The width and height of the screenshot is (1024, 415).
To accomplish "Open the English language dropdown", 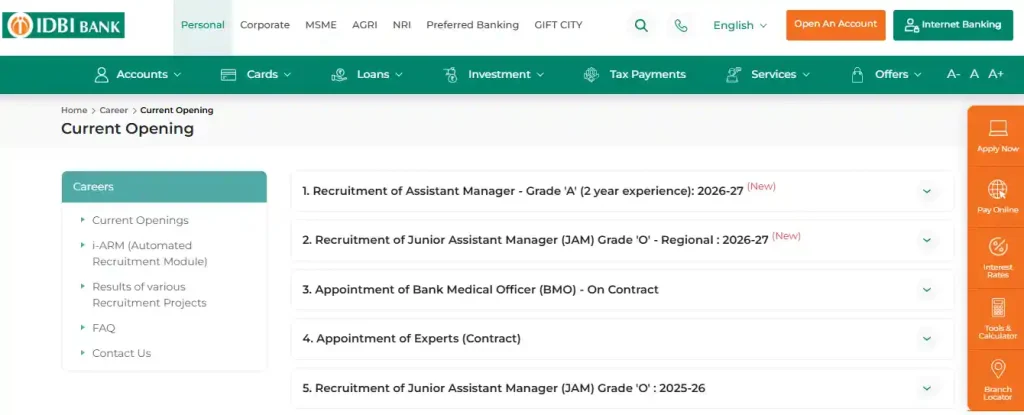I will click(740, 25).
